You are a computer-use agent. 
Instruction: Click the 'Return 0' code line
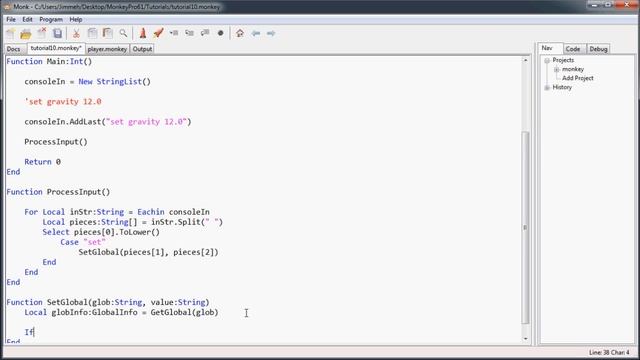[x=42, y=162]
